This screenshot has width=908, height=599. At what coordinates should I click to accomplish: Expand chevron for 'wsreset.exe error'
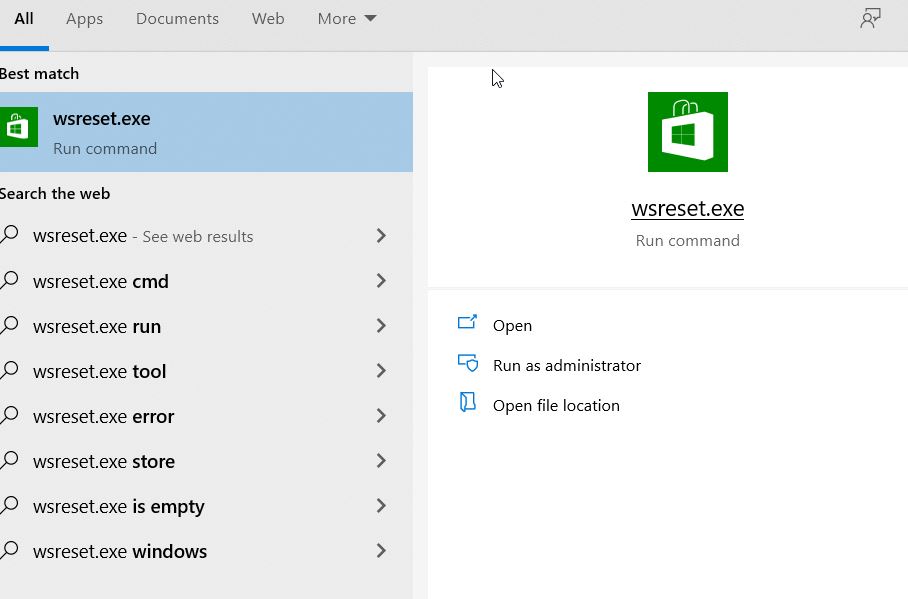381,416
